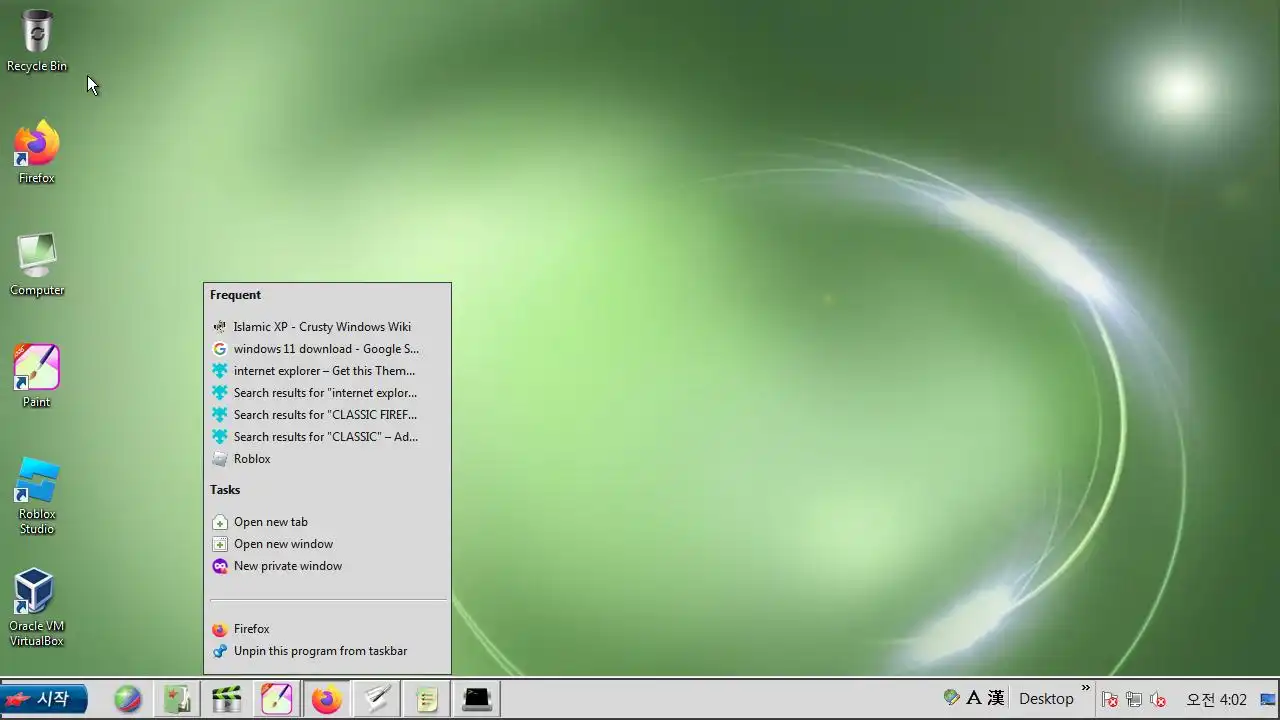
Task: Open 'Search results for "CLASSIC FIREF...' entry
Action: 327,415
